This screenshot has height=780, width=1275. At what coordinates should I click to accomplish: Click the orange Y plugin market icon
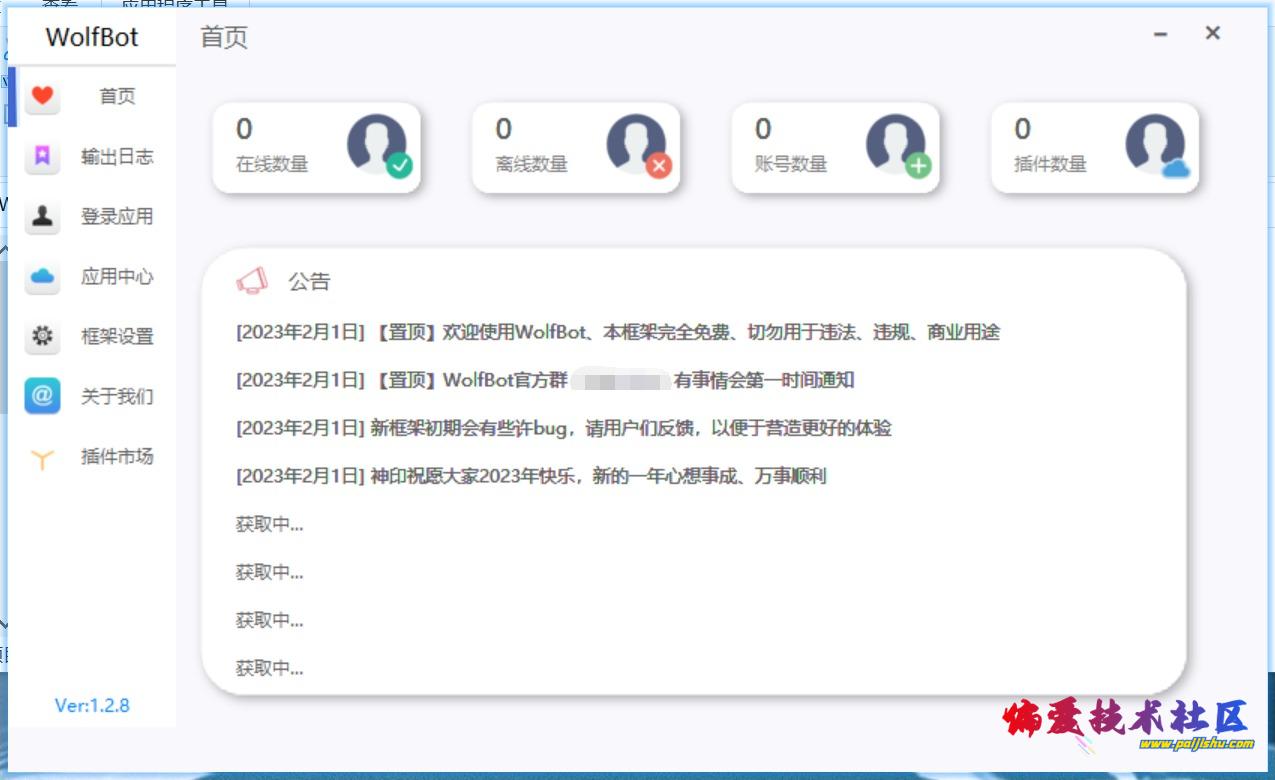(x=42, y=458)
